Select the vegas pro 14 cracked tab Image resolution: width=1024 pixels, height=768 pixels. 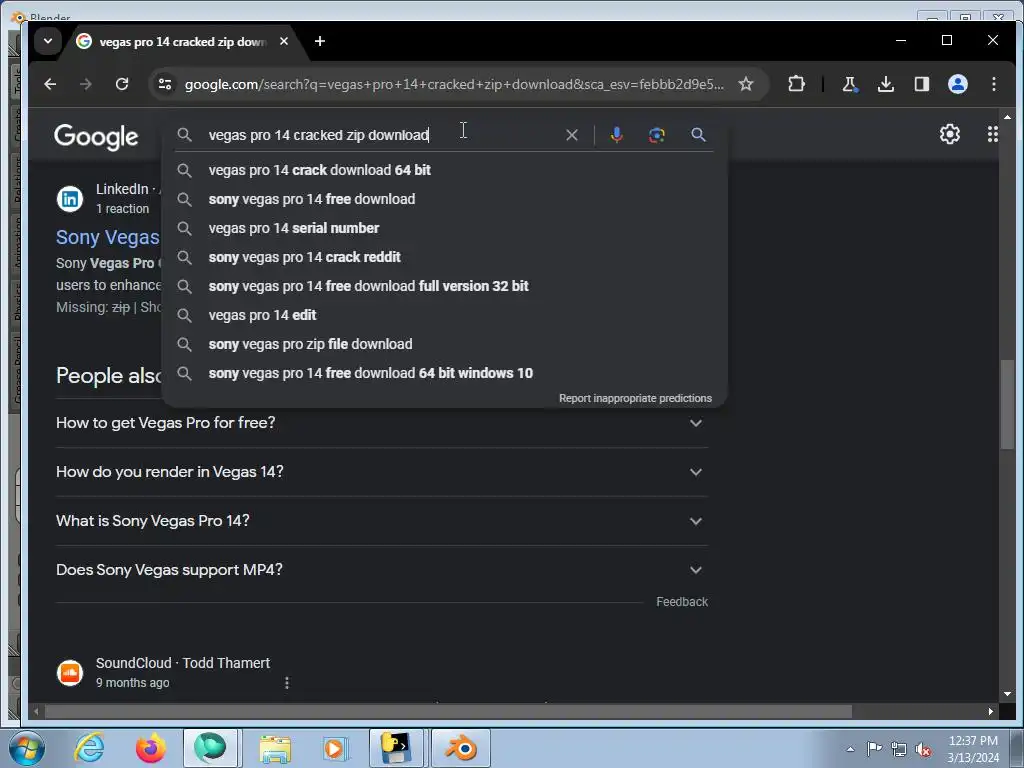tap(181, 42)
